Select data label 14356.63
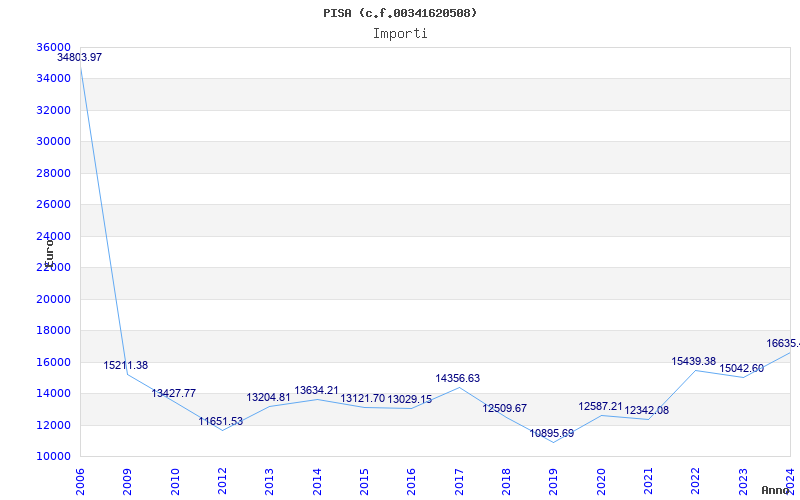This screenshot has width=800, height=500. [458, 379]
